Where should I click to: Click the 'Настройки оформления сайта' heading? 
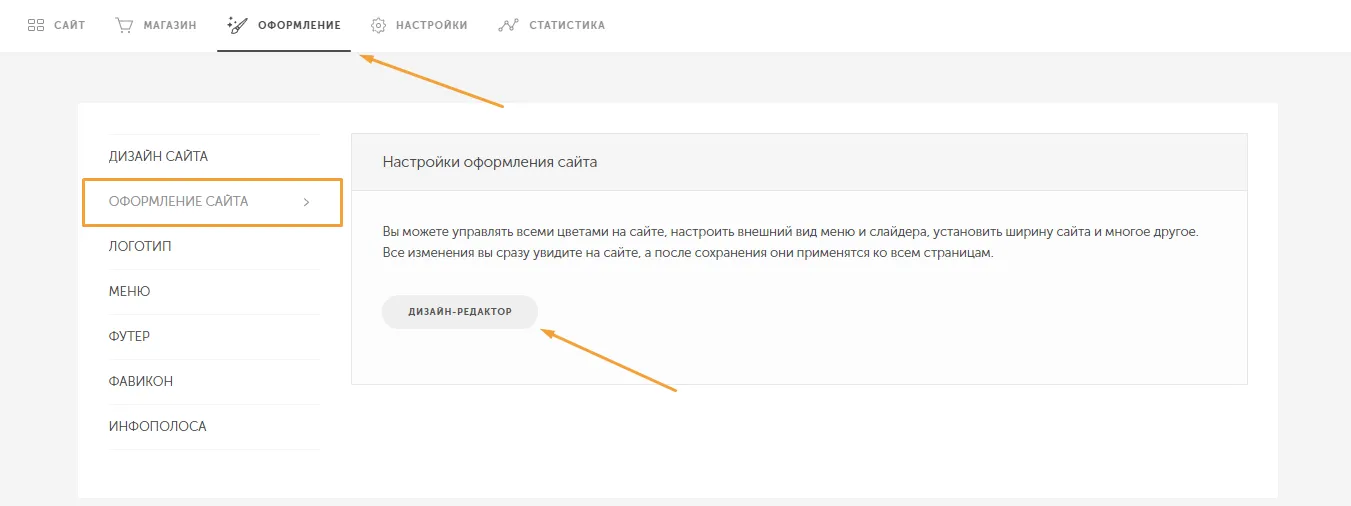coord(490,161)
